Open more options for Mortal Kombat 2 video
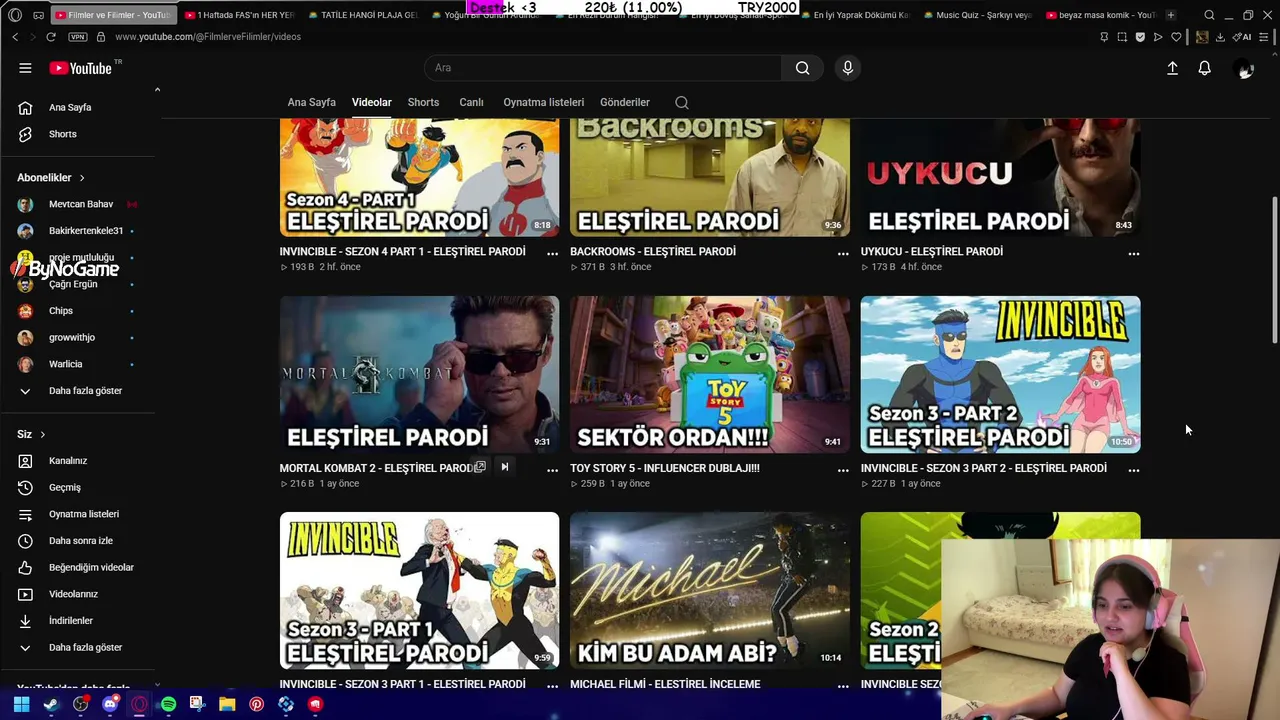The width and height of the screenshot is (1280, 720). point(552,470)
